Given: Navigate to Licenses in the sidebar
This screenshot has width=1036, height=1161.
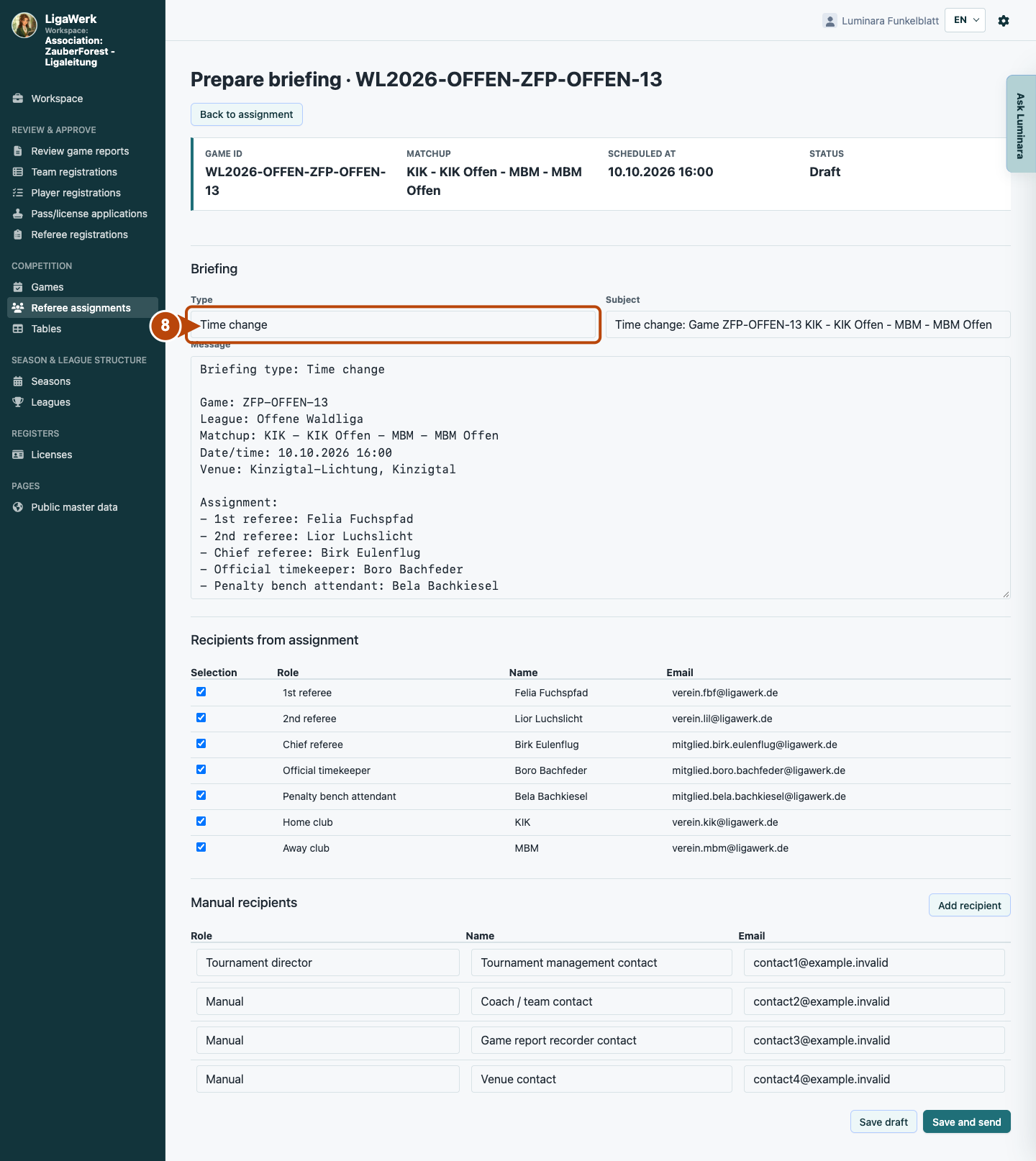Looking at the screenshot, I should [x=83, y=455].
